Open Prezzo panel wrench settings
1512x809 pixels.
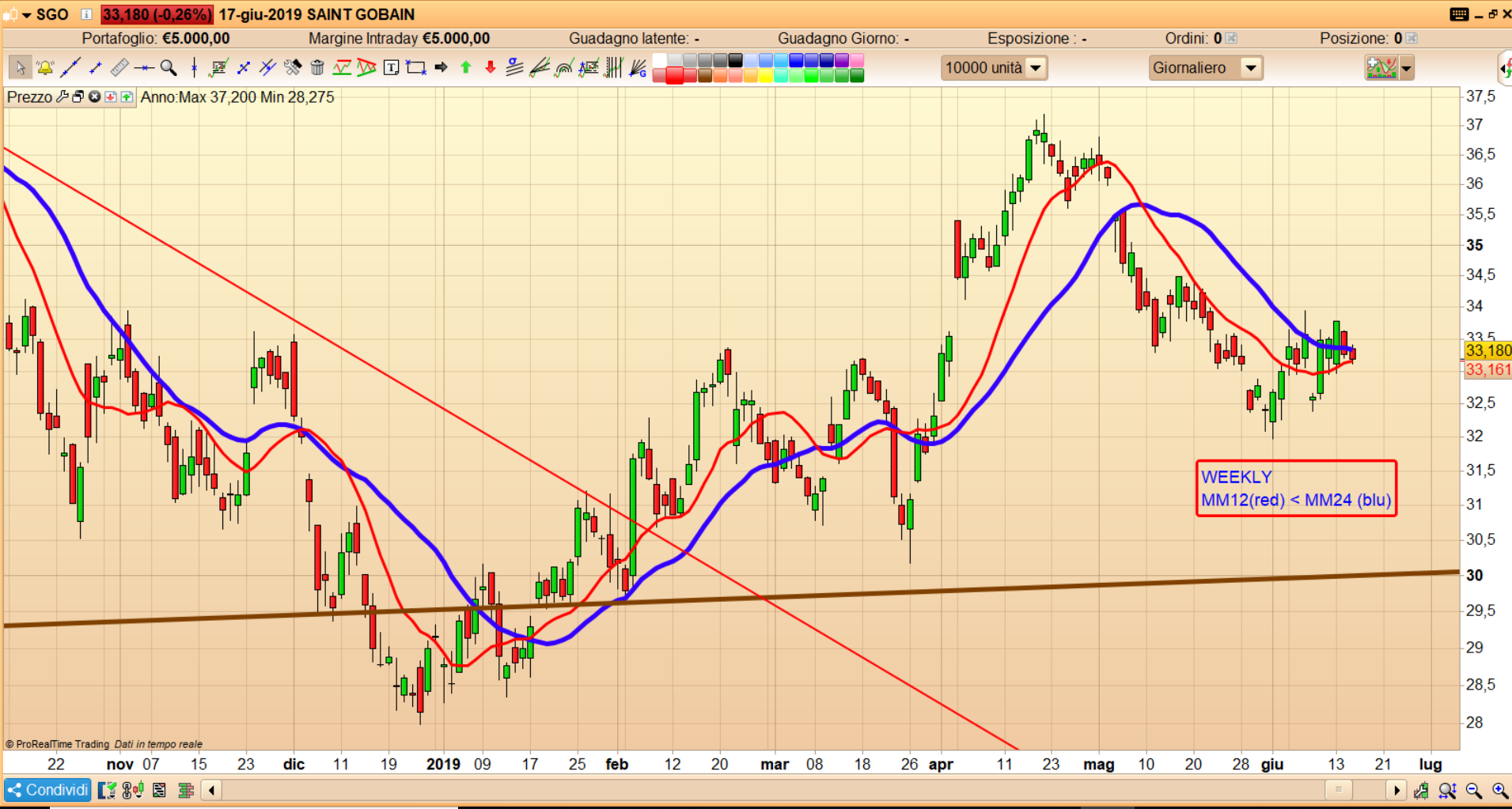point(63,96)
